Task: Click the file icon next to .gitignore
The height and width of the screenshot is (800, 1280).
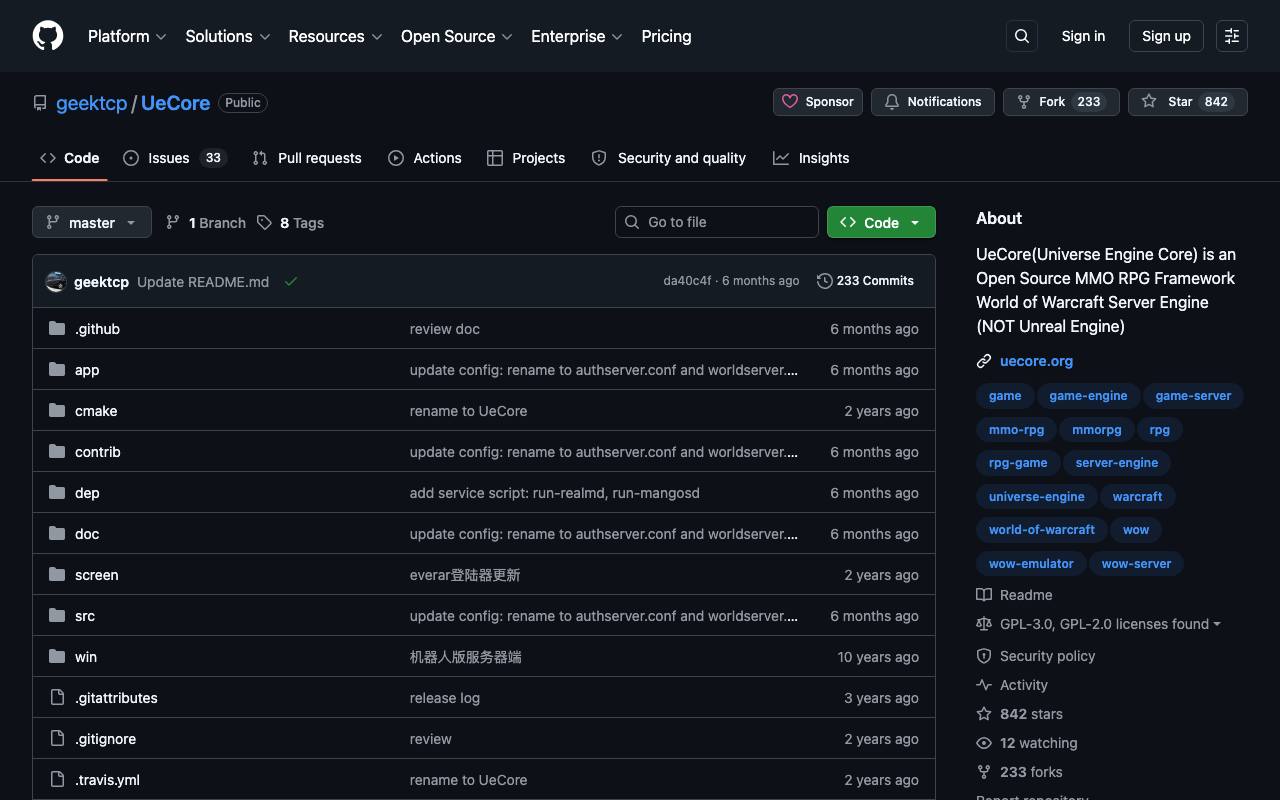Action: (57, 738)
